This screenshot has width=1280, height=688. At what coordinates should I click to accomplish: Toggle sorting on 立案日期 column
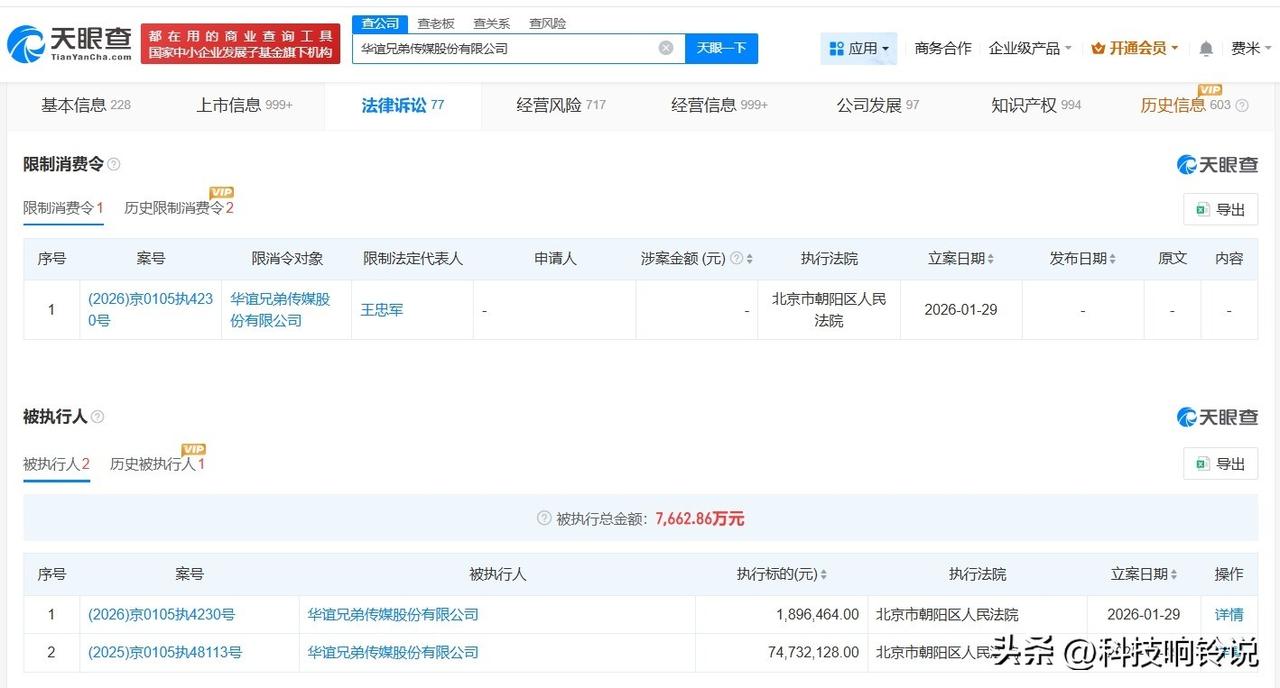pos(991,258)
